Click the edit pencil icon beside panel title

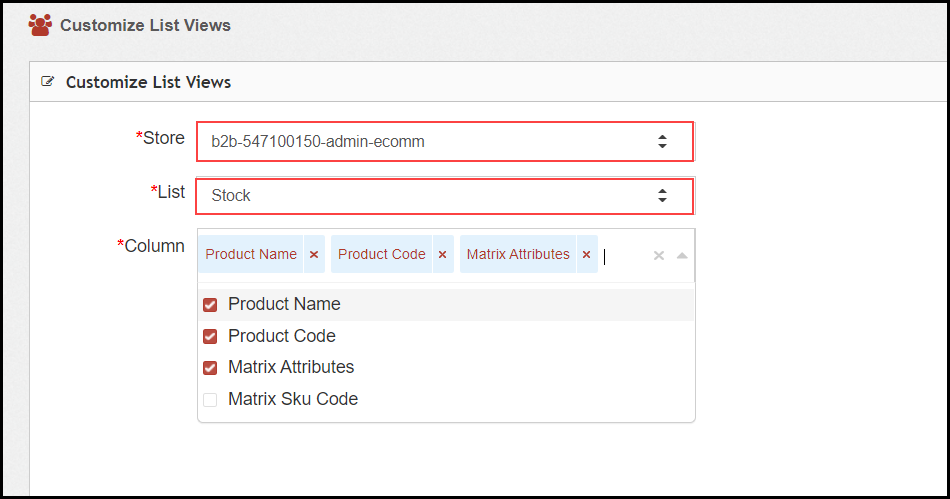(47, 81)
